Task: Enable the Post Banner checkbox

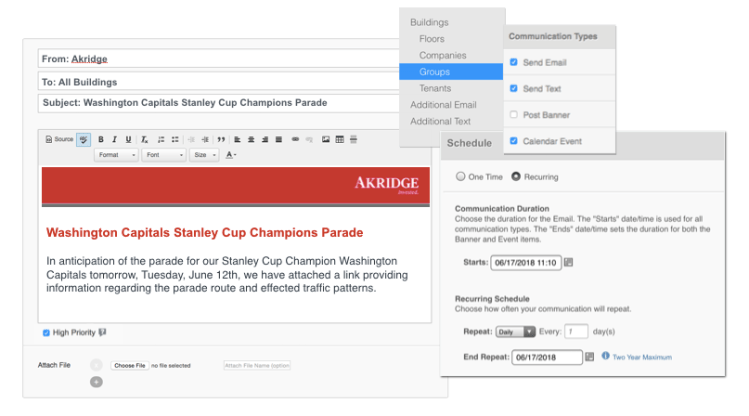Action: (513, 115)
